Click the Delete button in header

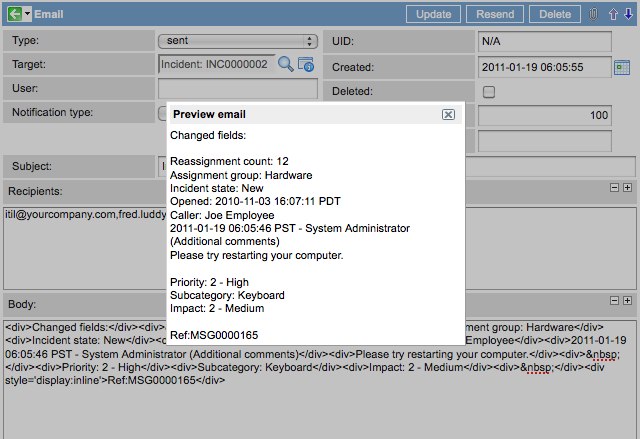pyautogui.click(x=554, y=15)
